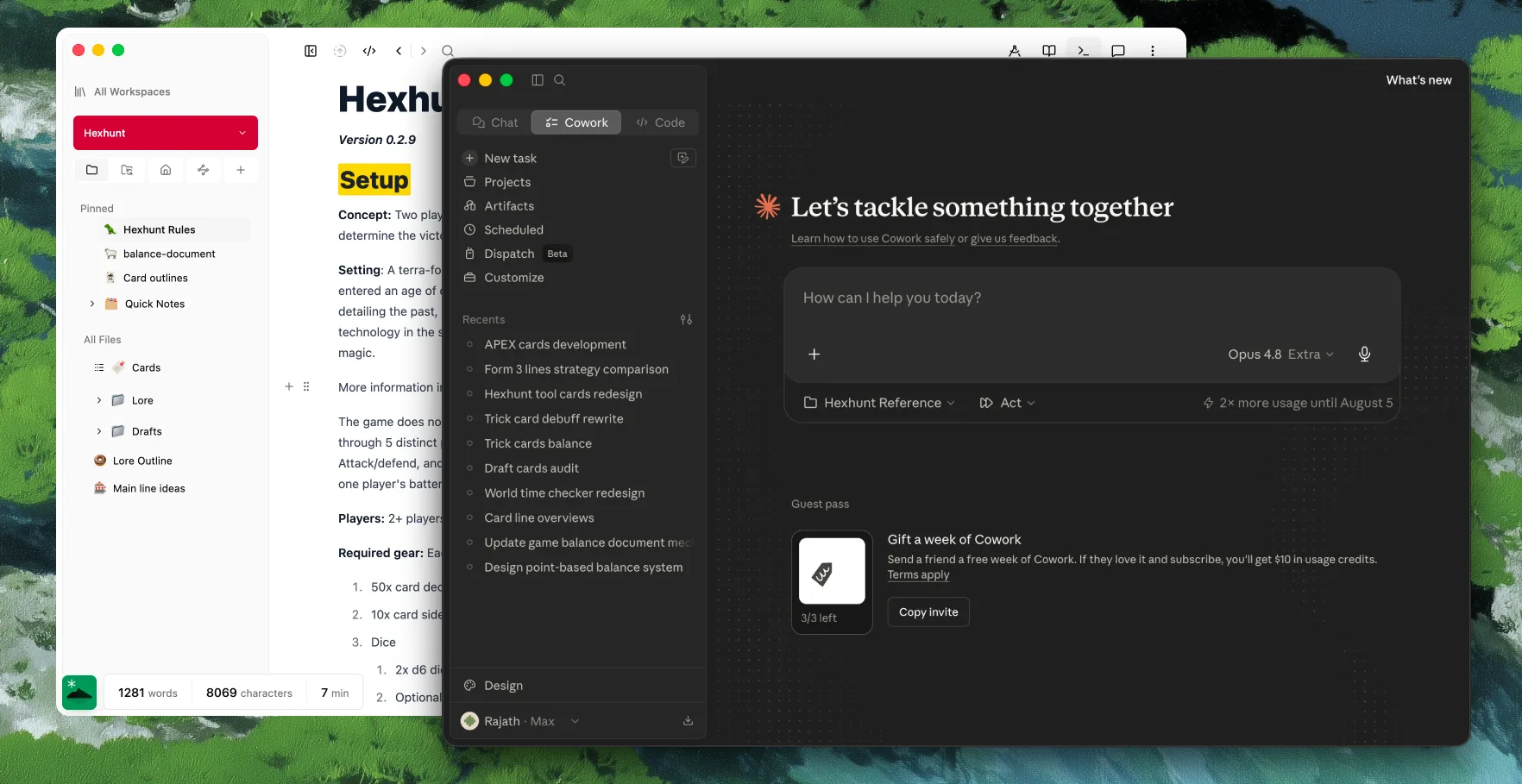Open code view icon in notes toolbar
The width and height of the screenshot is (1522, 784).
tap(369, 51)
